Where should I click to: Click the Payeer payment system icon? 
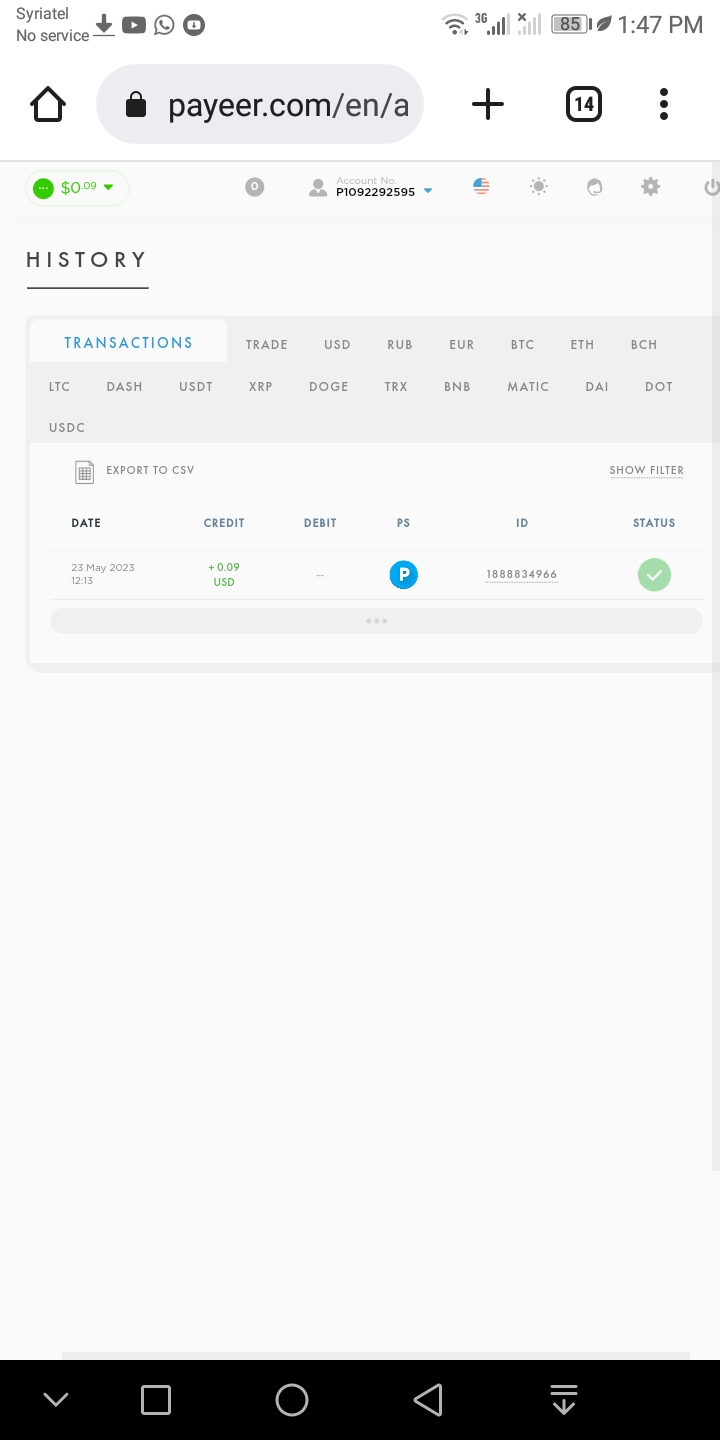(403, 575)
